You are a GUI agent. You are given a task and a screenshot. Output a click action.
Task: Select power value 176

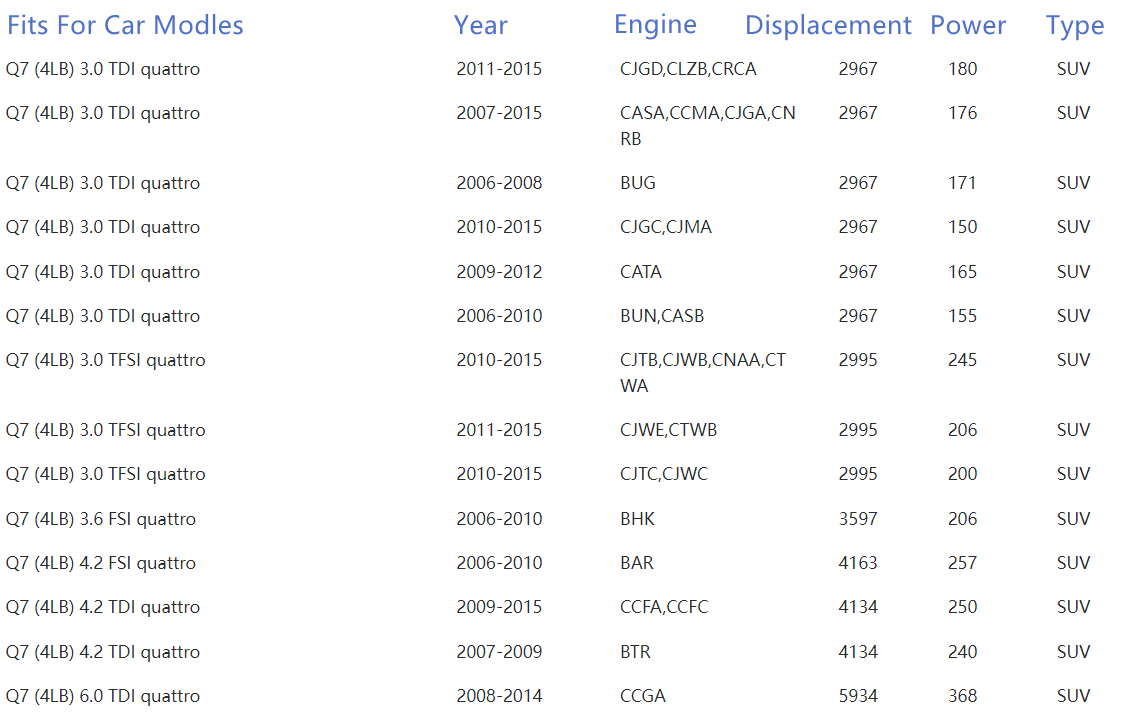click(962, 113)
